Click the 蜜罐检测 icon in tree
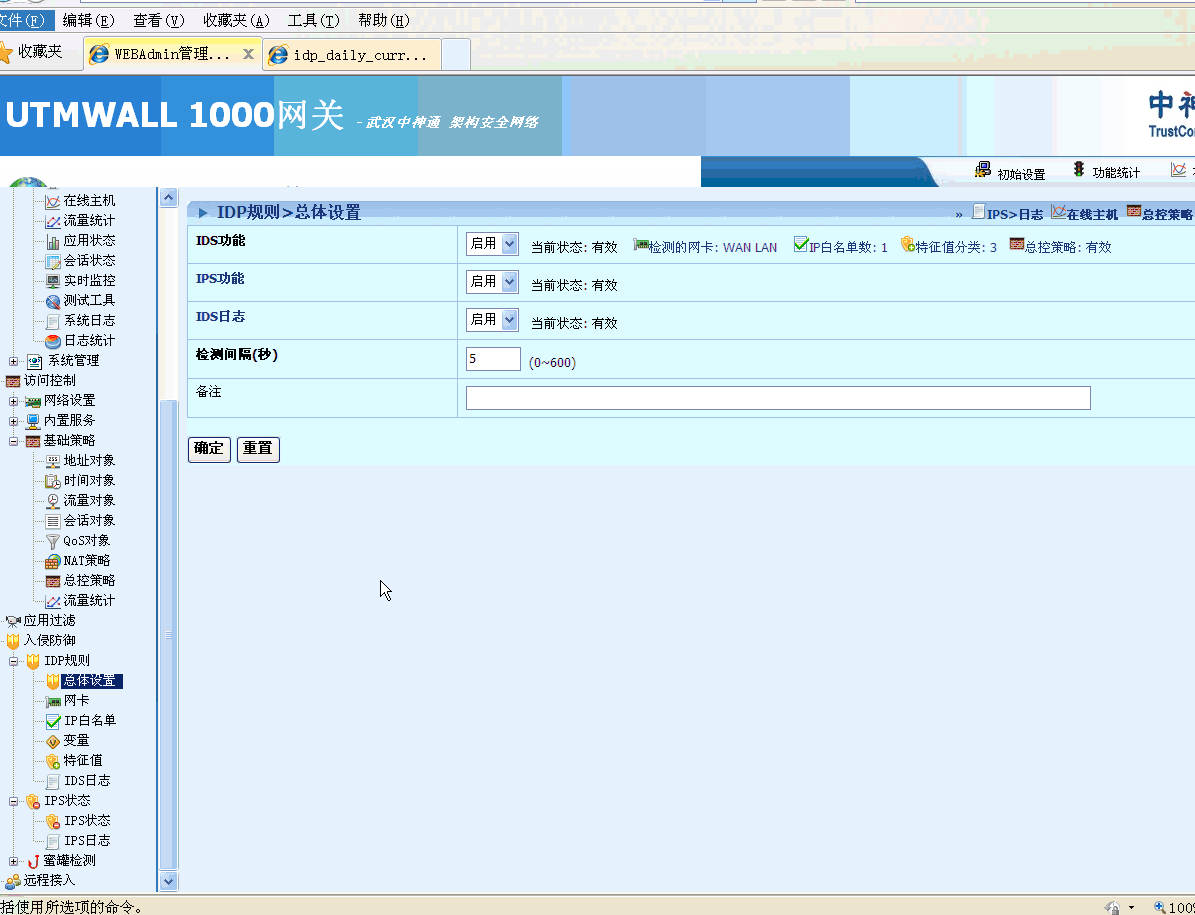This screenshot has height=915, width=1195. click(33, 861)
